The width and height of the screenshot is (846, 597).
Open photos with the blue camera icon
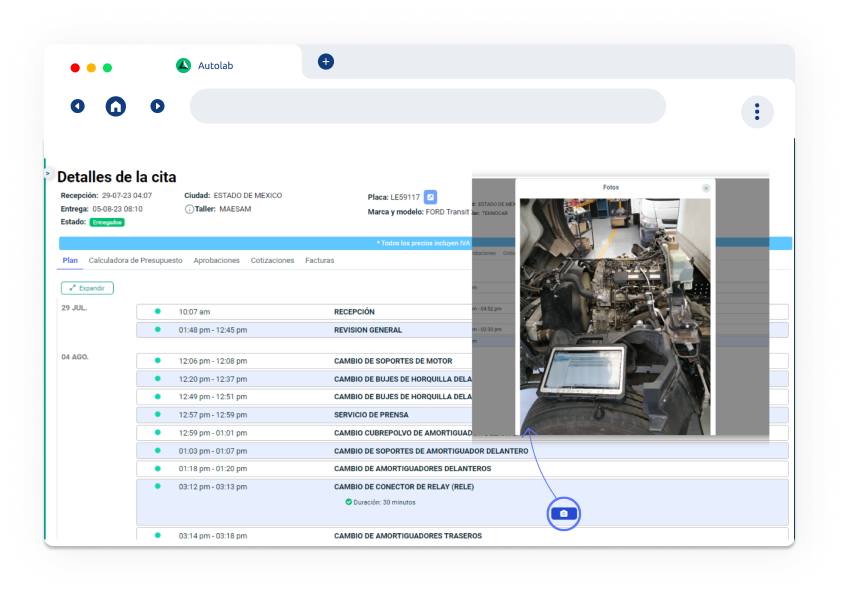click(x=563, y=513)
